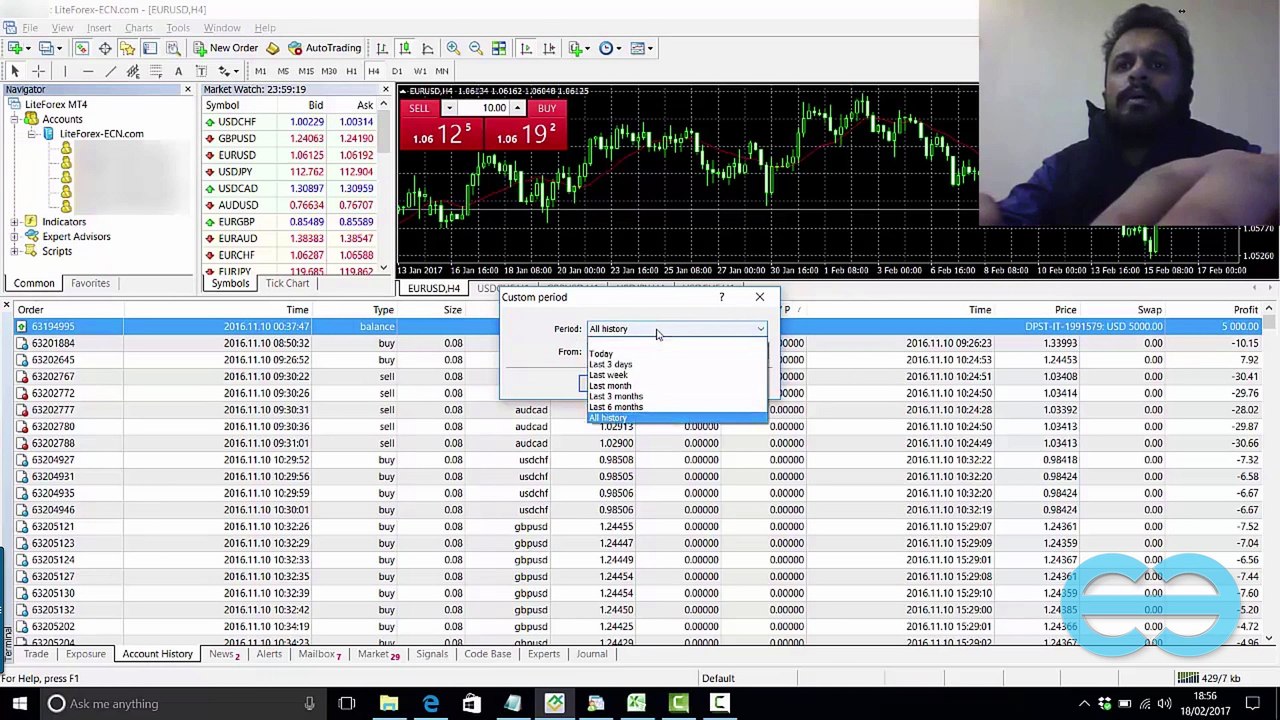This screenshot has width=1280, height=720.
Task: Select order 63201884 row in history
Action: (640, 343)
